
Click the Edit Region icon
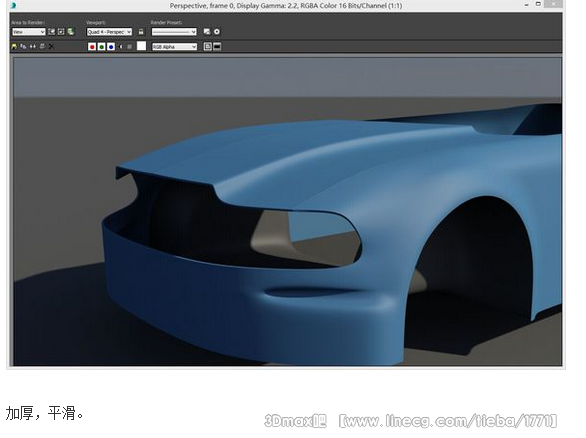[52, 32]
